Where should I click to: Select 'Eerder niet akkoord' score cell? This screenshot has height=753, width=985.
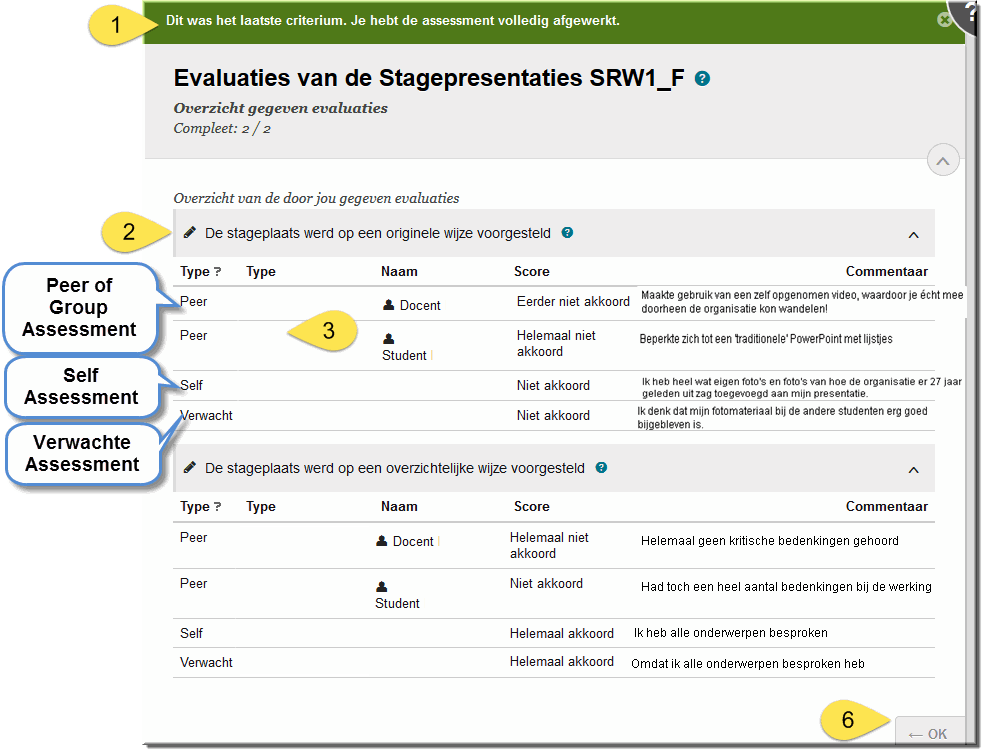click(573, 301)
